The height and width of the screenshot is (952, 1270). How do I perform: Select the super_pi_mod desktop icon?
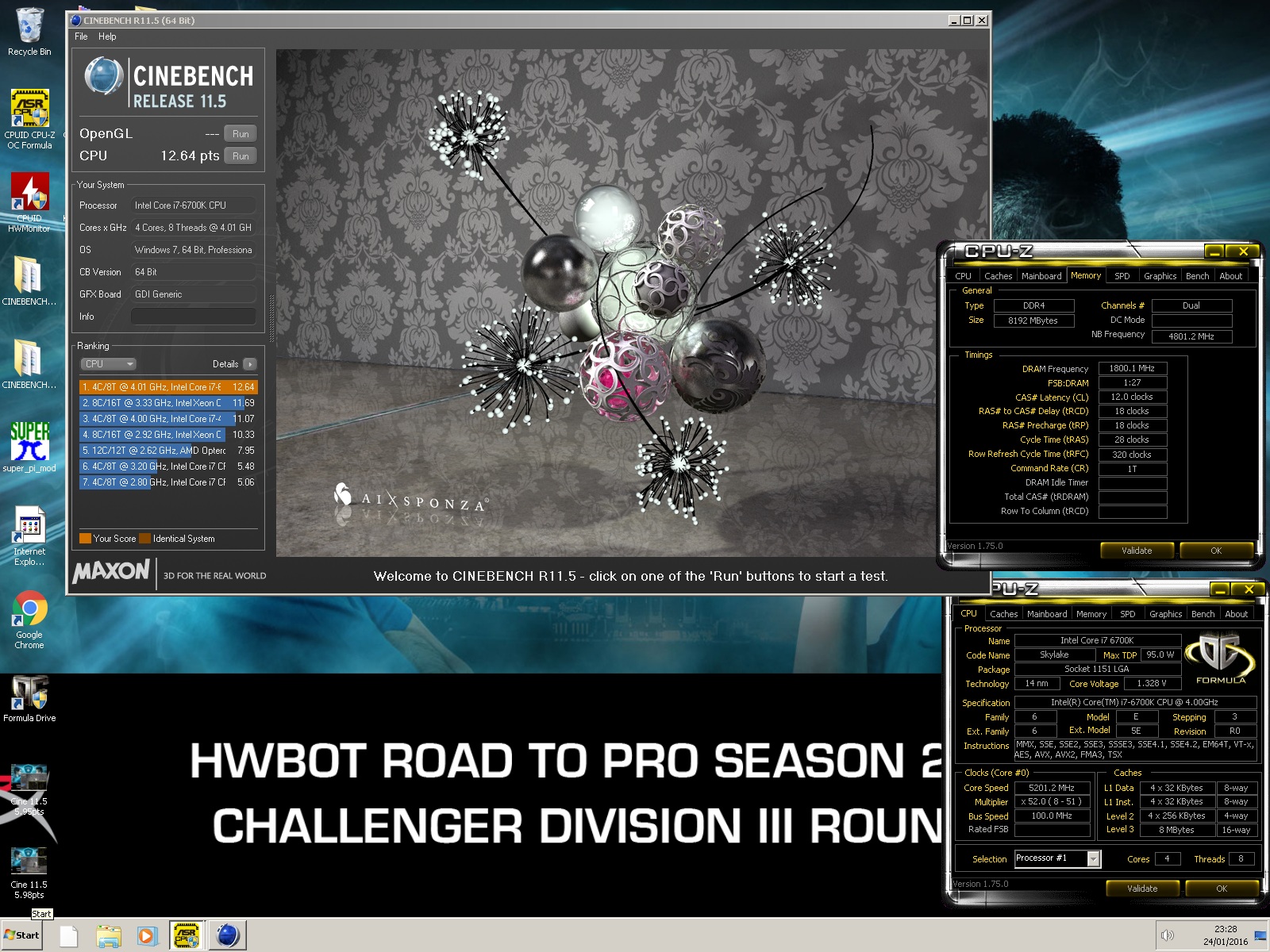[29, 447]
